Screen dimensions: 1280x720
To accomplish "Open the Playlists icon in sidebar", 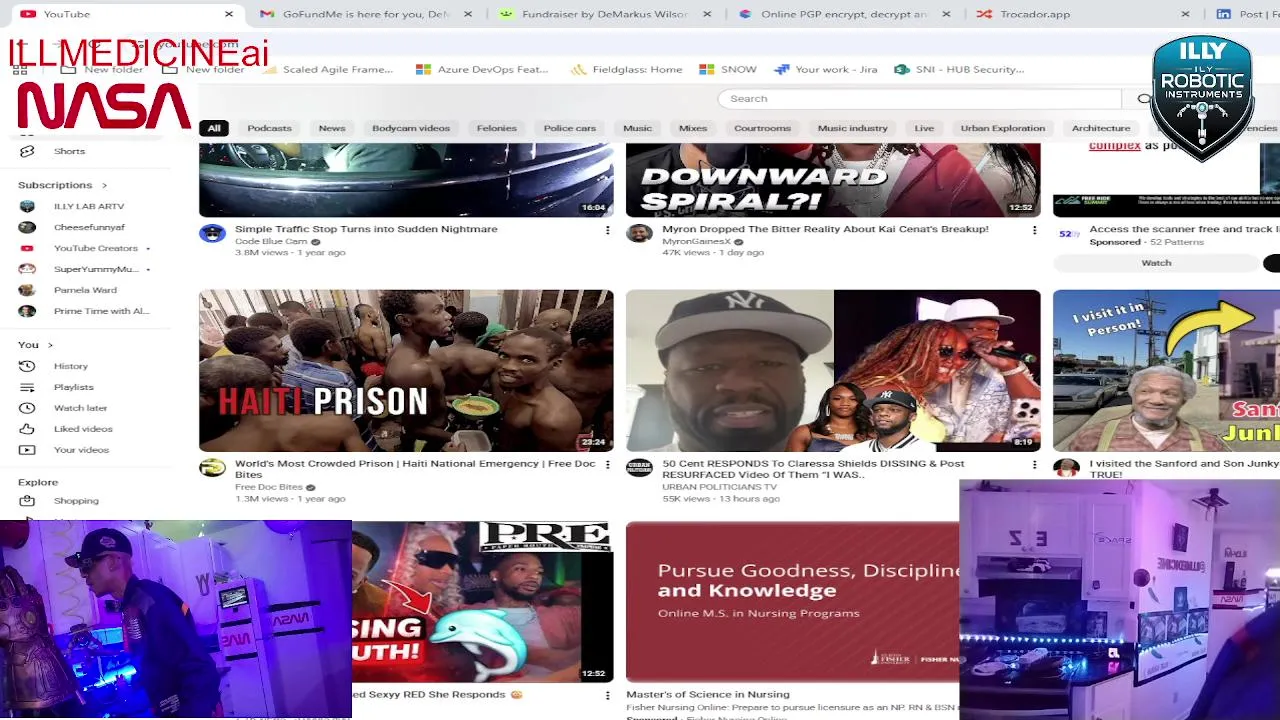I will point(27,387).
